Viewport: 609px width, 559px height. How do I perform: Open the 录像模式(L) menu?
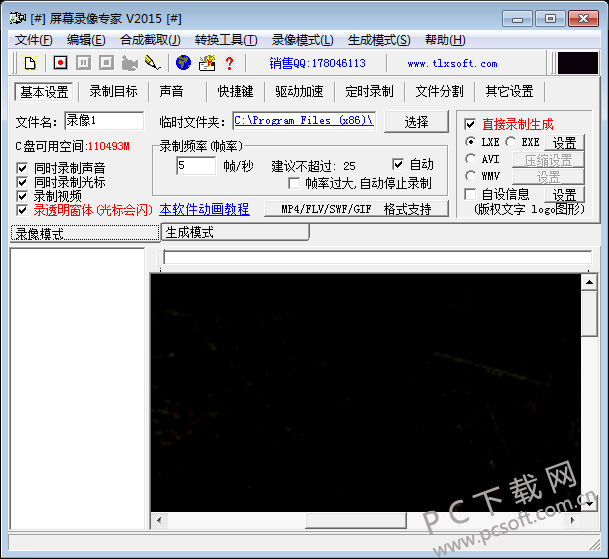[x=303, y=40]
